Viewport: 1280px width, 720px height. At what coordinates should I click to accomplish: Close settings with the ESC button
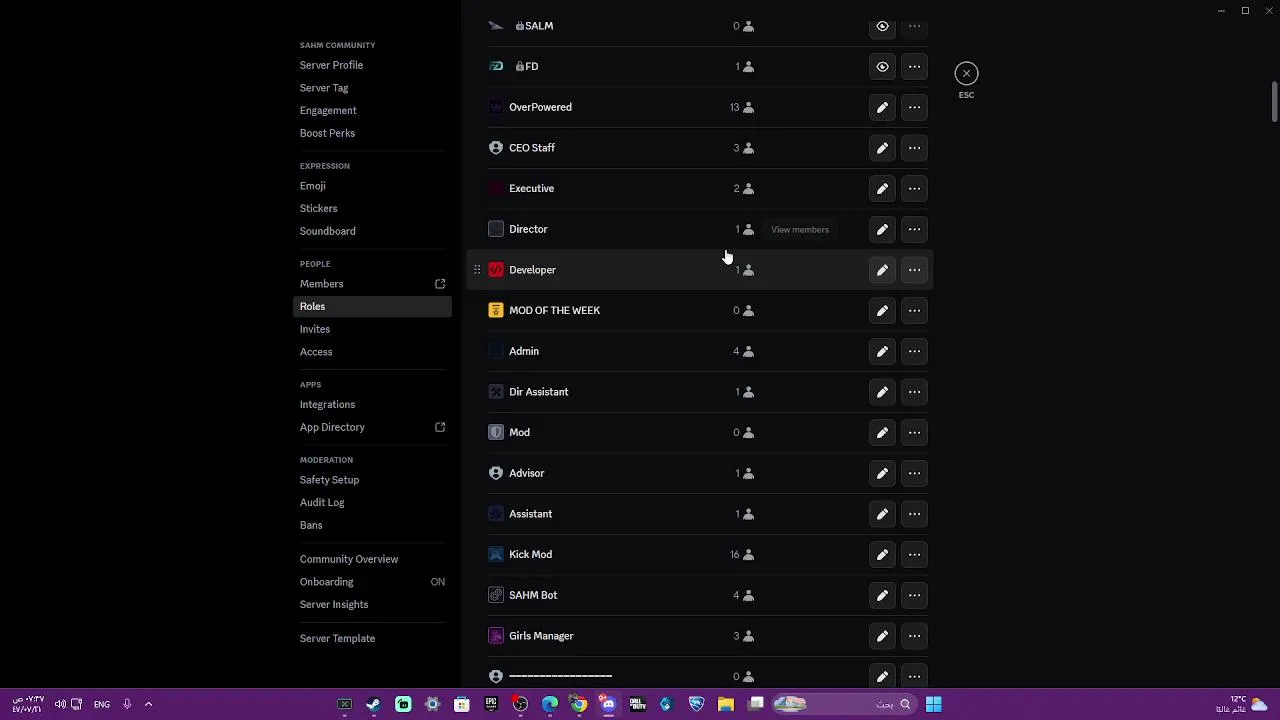966,73
